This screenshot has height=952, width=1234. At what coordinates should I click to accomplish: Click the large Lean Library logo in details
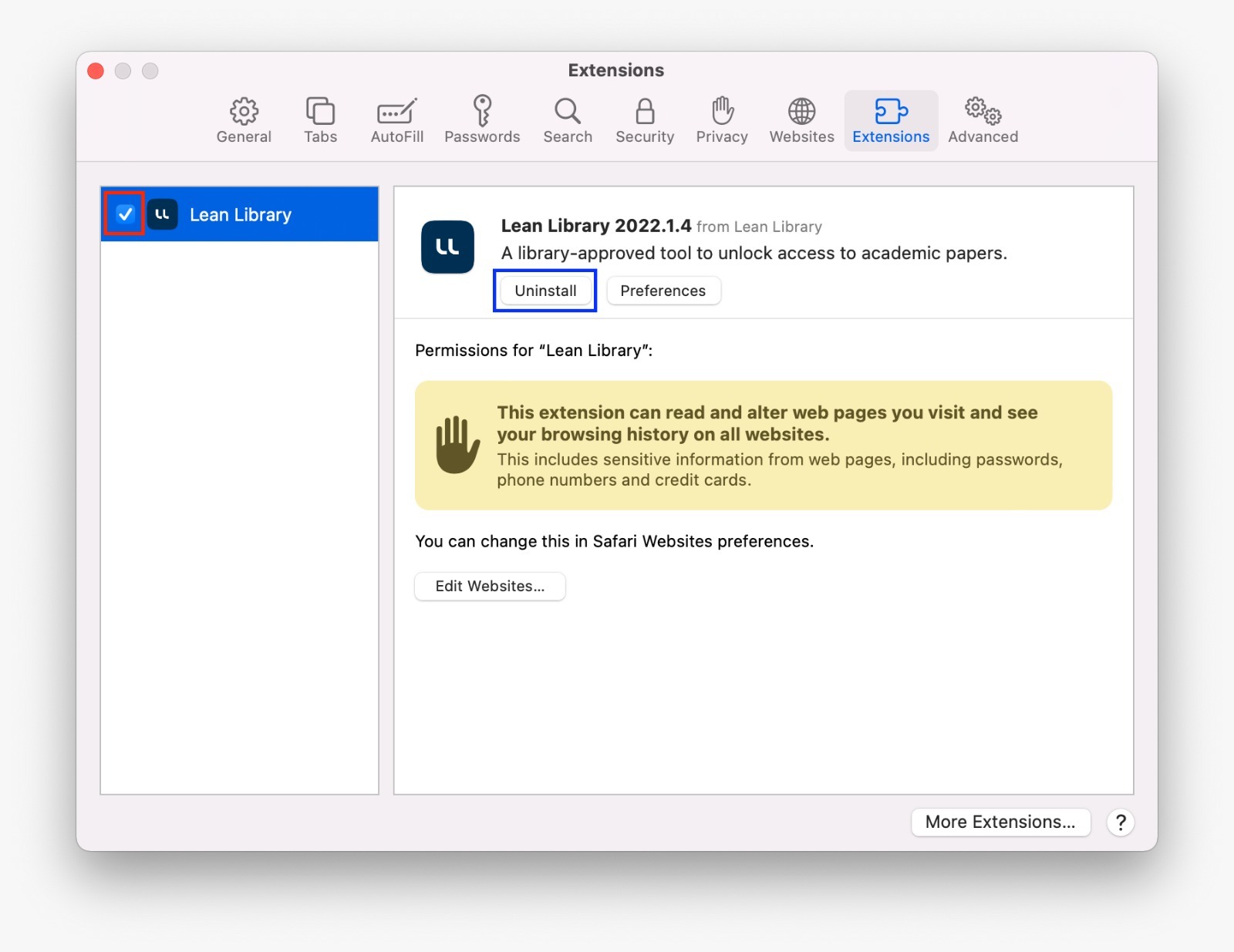pos(447,247)
